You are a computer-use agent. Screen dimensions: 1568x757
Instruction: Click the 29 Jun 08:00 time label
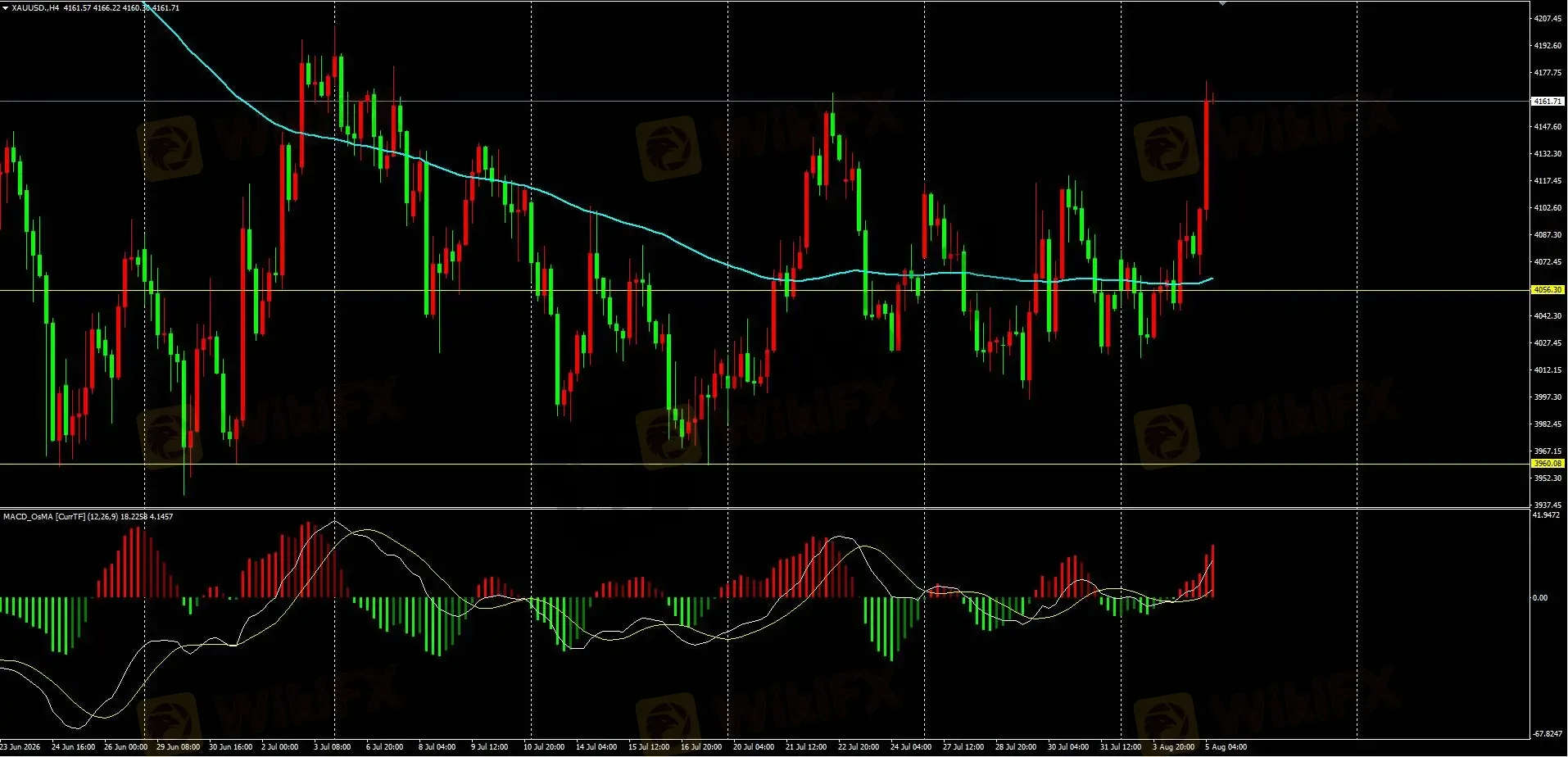click(x=178, y=747)
